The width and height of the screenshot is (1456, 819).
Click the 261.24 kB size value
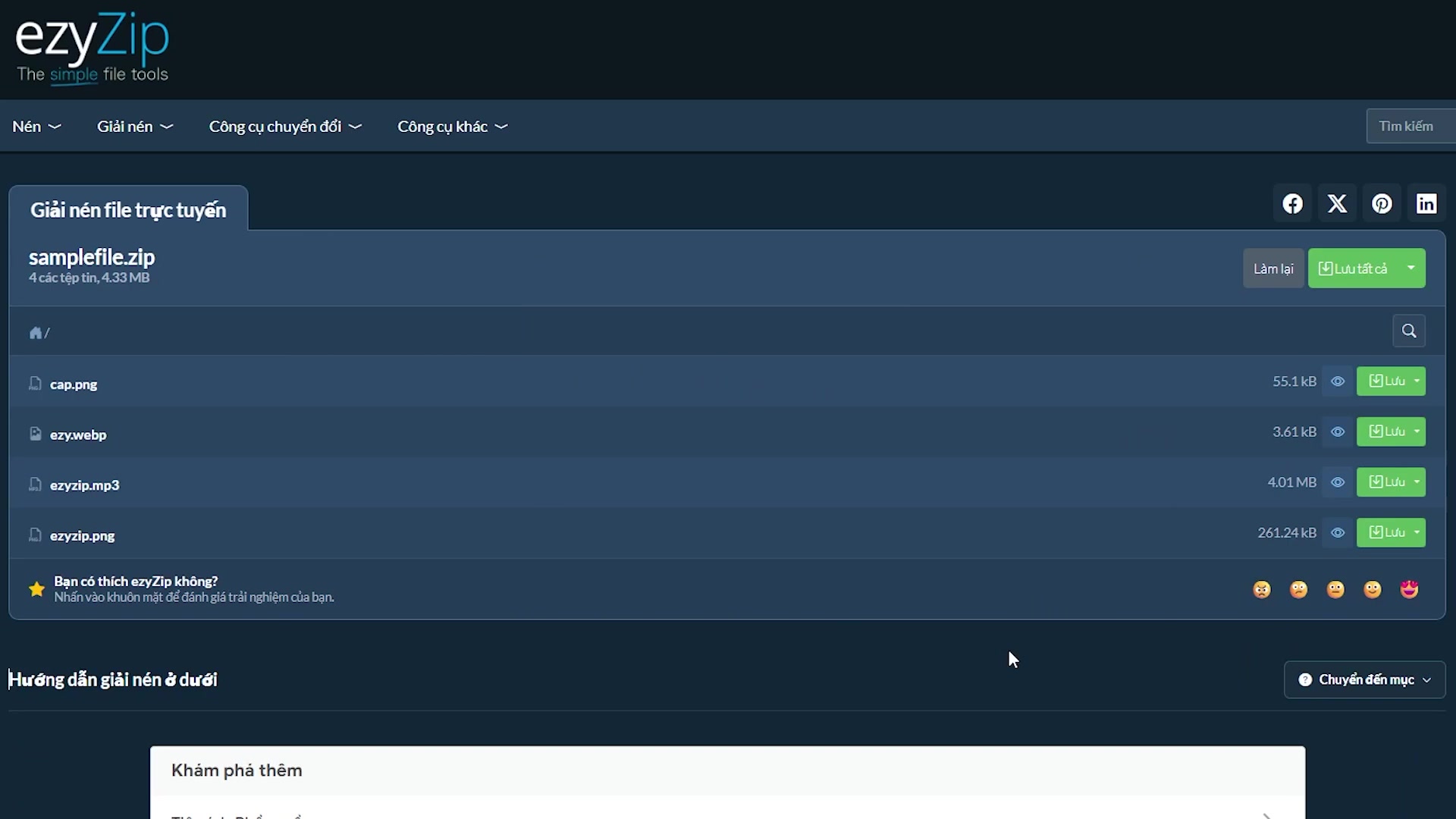click(1287, 532)
